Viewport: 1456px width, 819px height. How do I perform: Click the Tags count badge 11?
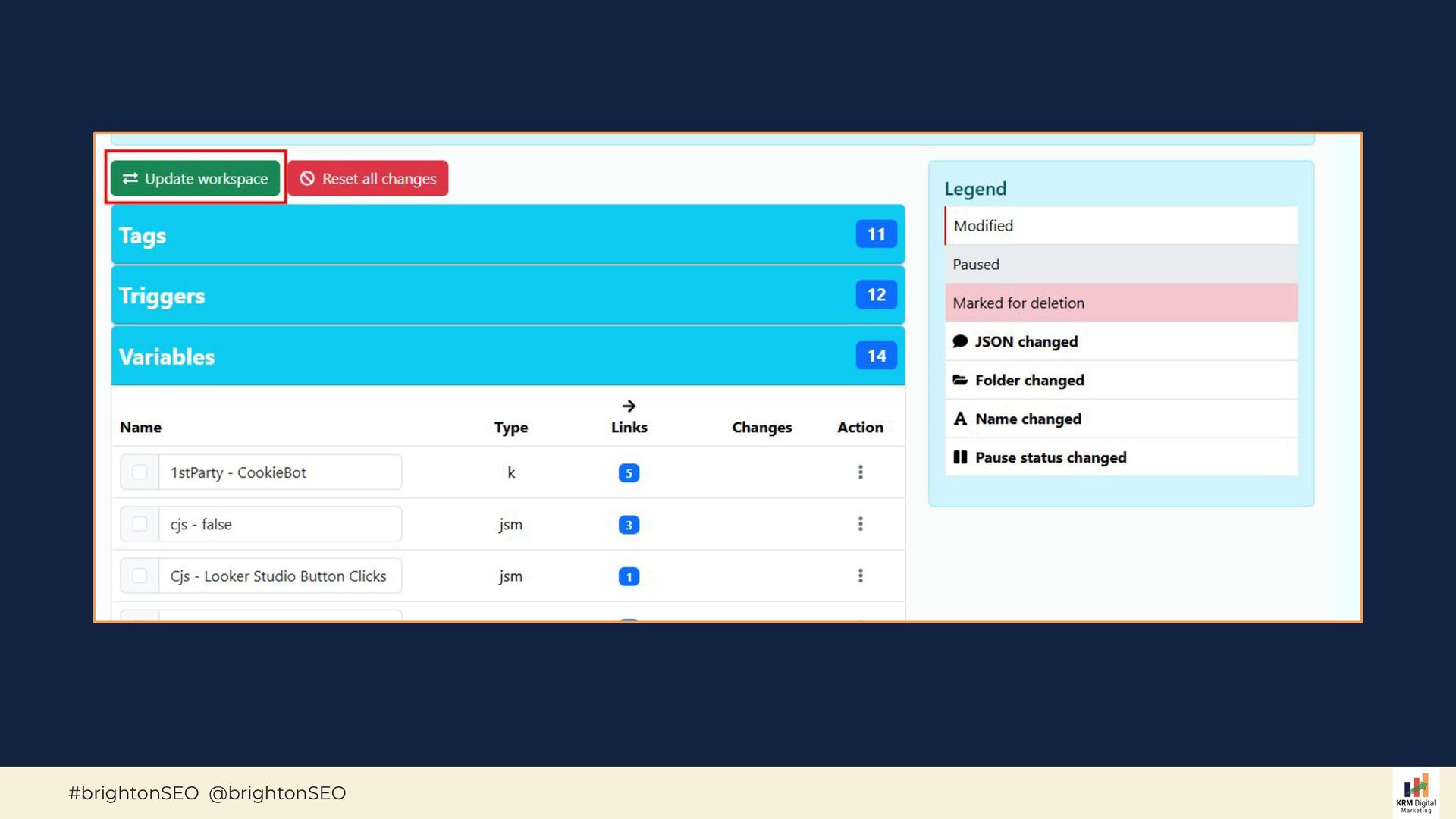876,234
